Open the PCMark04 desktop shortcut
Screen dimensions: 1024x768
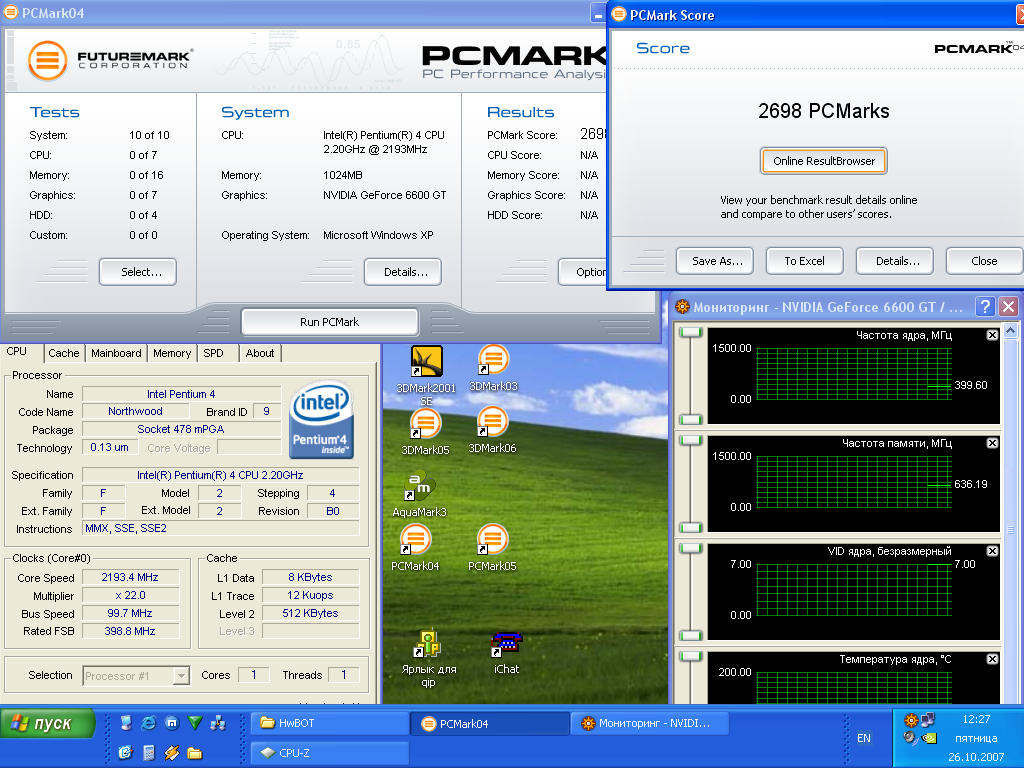click(415, 547)
